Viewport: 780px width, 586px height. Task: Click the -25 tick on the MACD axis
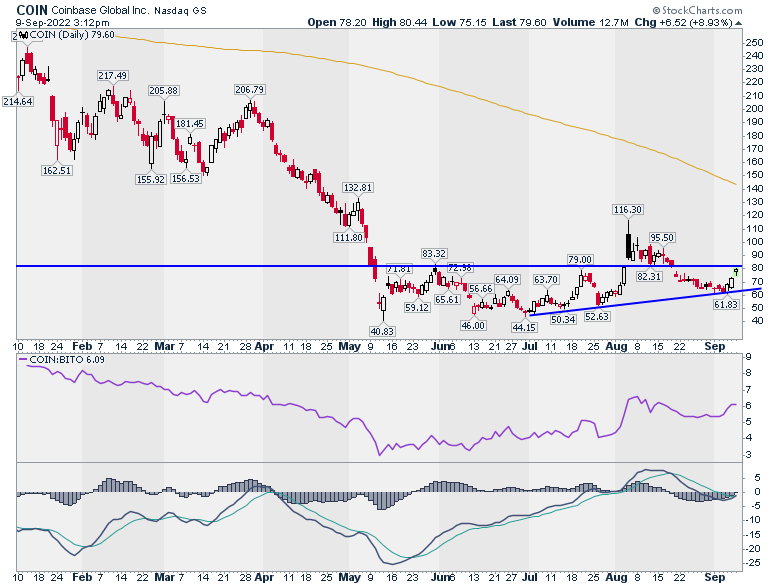[x=752, y=563]
